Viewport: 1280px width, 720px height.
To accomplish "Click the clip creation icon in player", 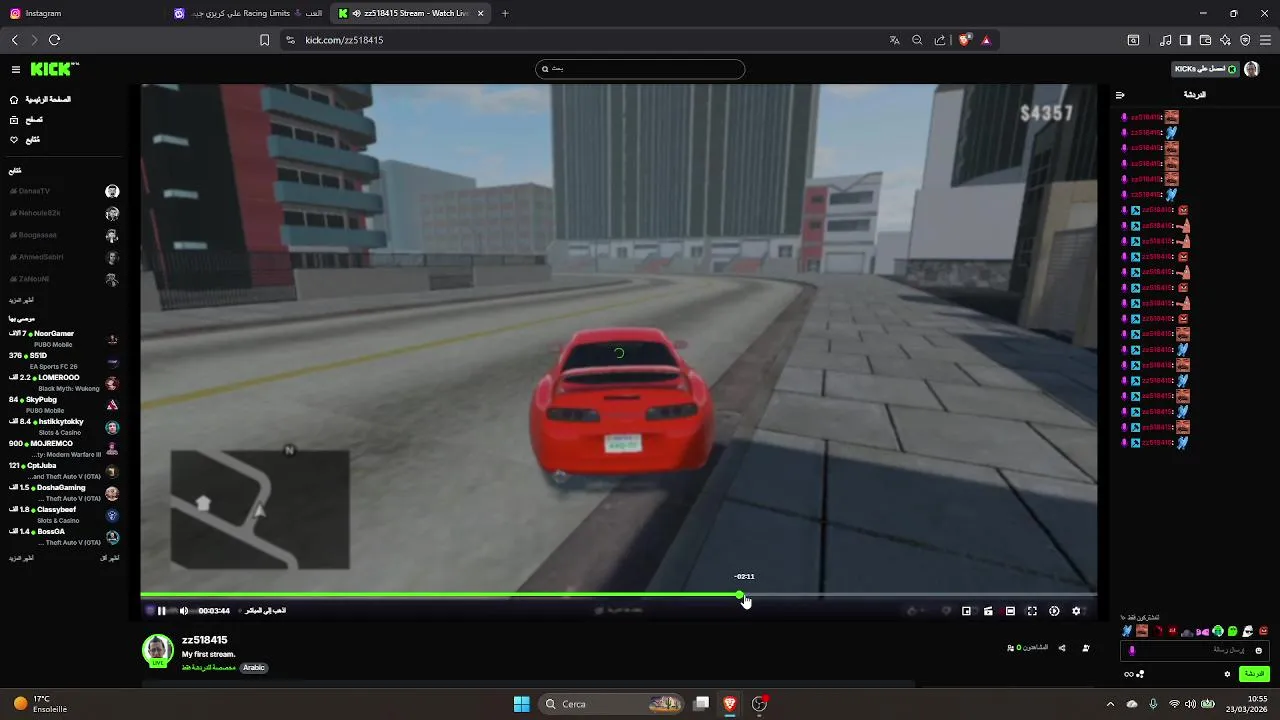I will [x=988, y=611].
